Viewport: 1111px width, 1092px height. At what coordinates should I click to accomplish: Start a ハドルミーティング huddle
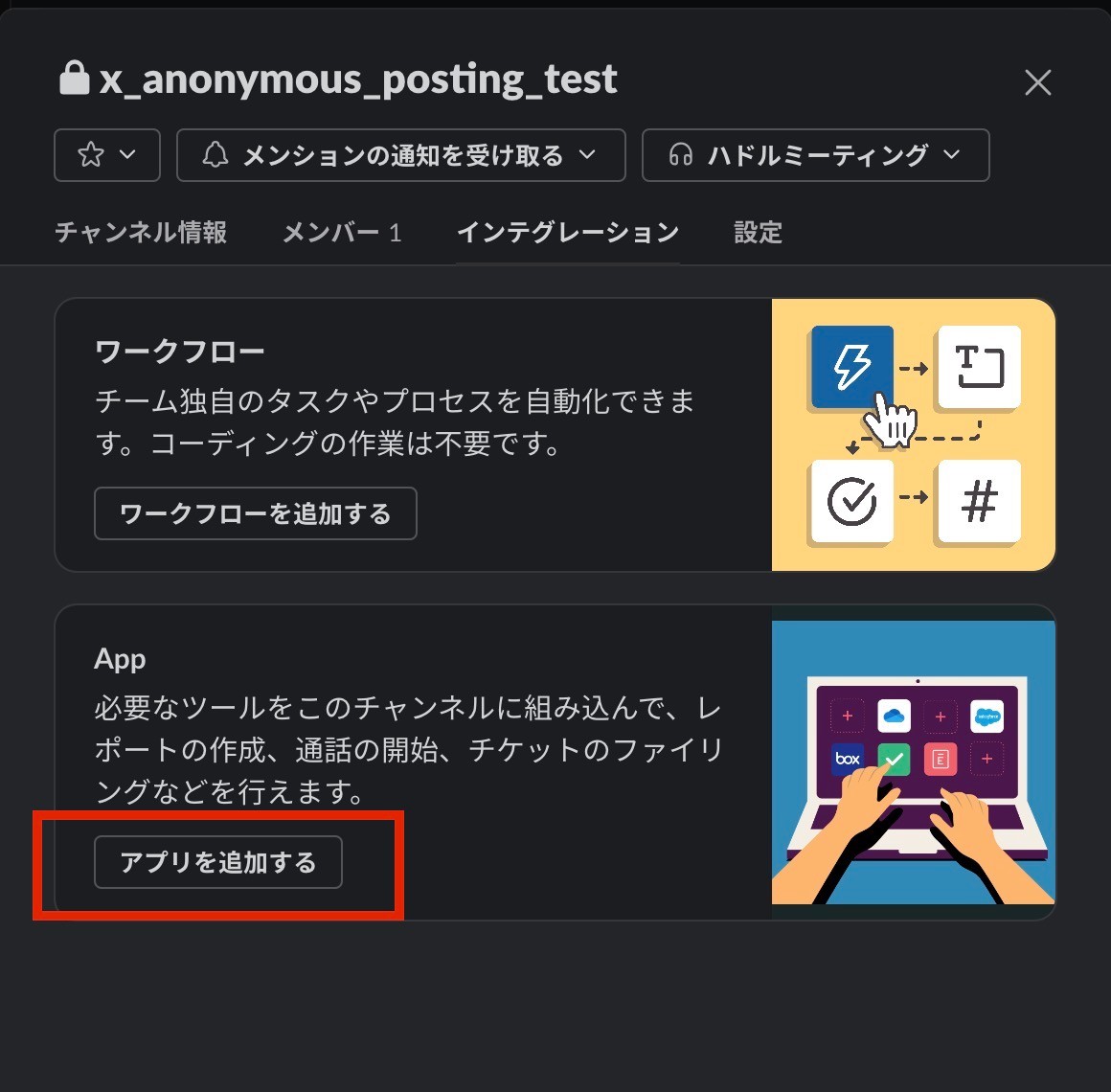coord(815,155)
